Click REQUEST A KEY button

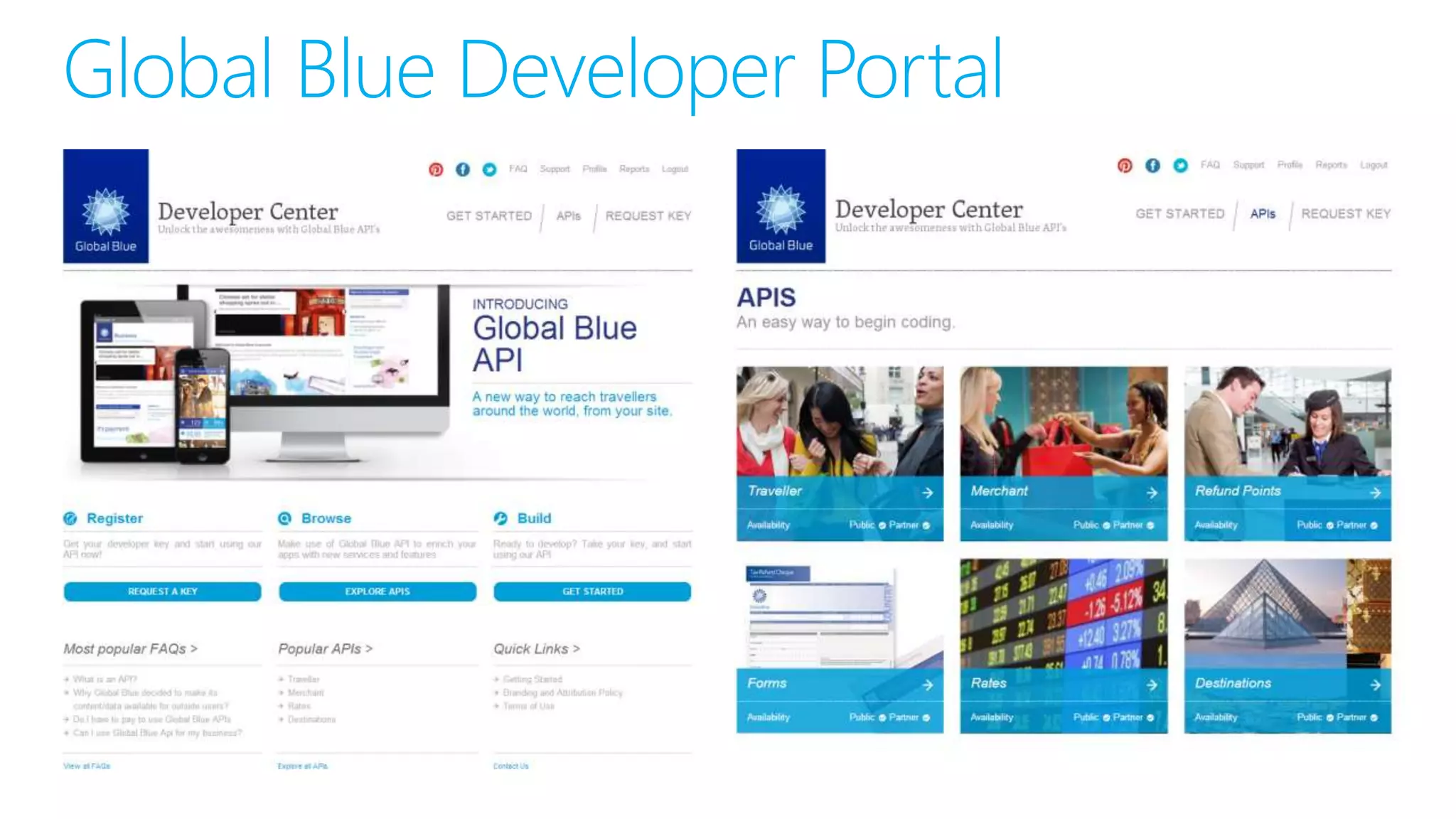tap(163, 591)
